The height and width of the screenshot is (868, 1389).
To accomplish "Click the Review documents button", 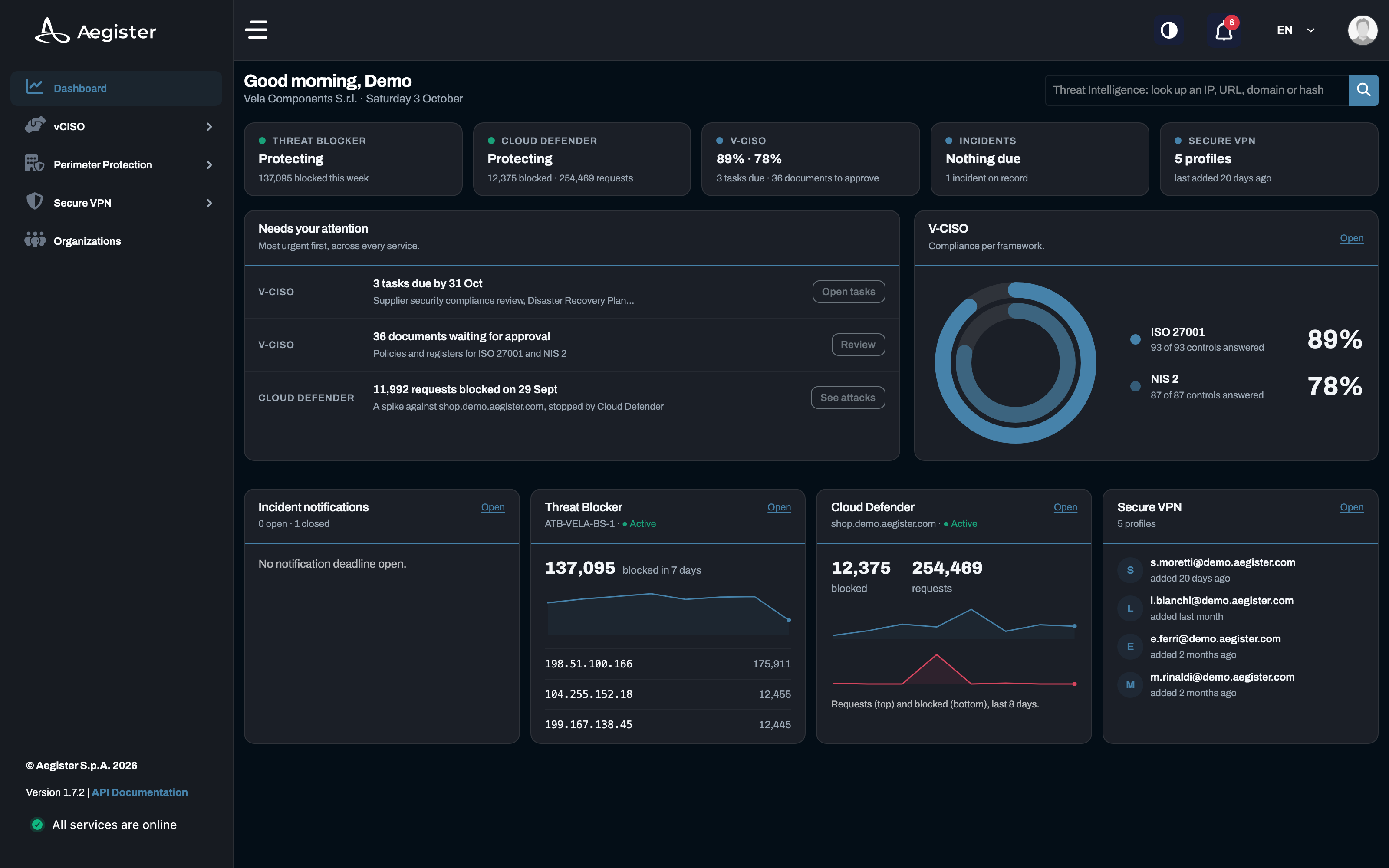I will pyautogui.click(x=858, y=345).
